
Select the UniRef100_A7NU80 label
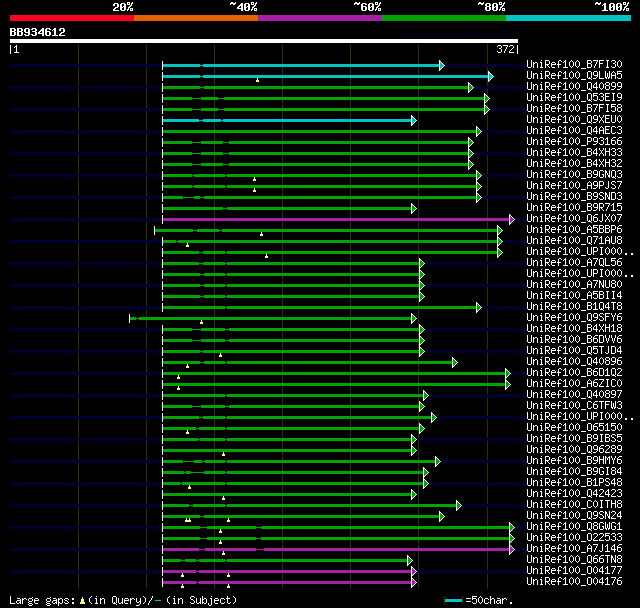(x=574, y=285)
